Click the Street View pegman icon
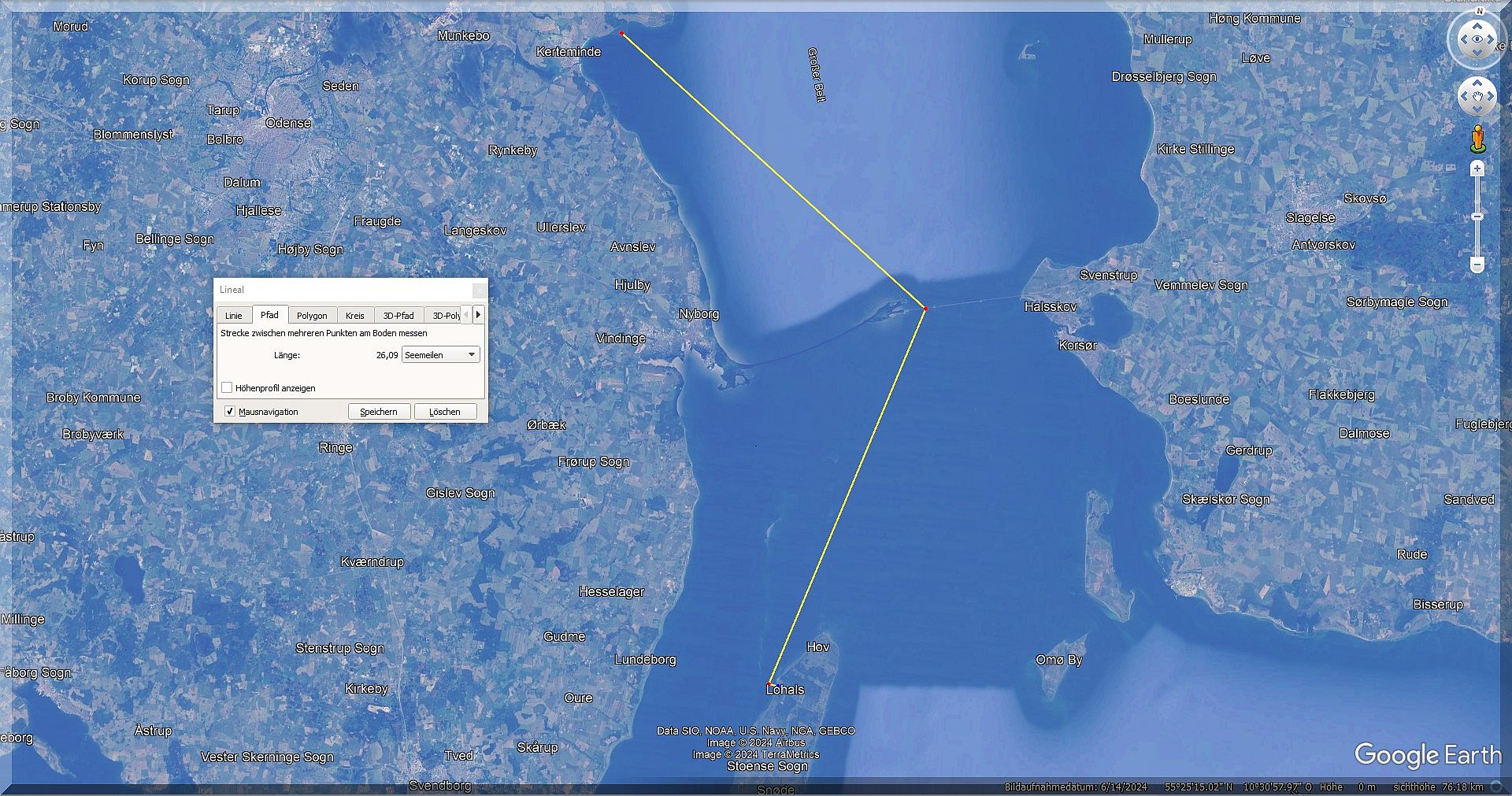 point(1477,139)
